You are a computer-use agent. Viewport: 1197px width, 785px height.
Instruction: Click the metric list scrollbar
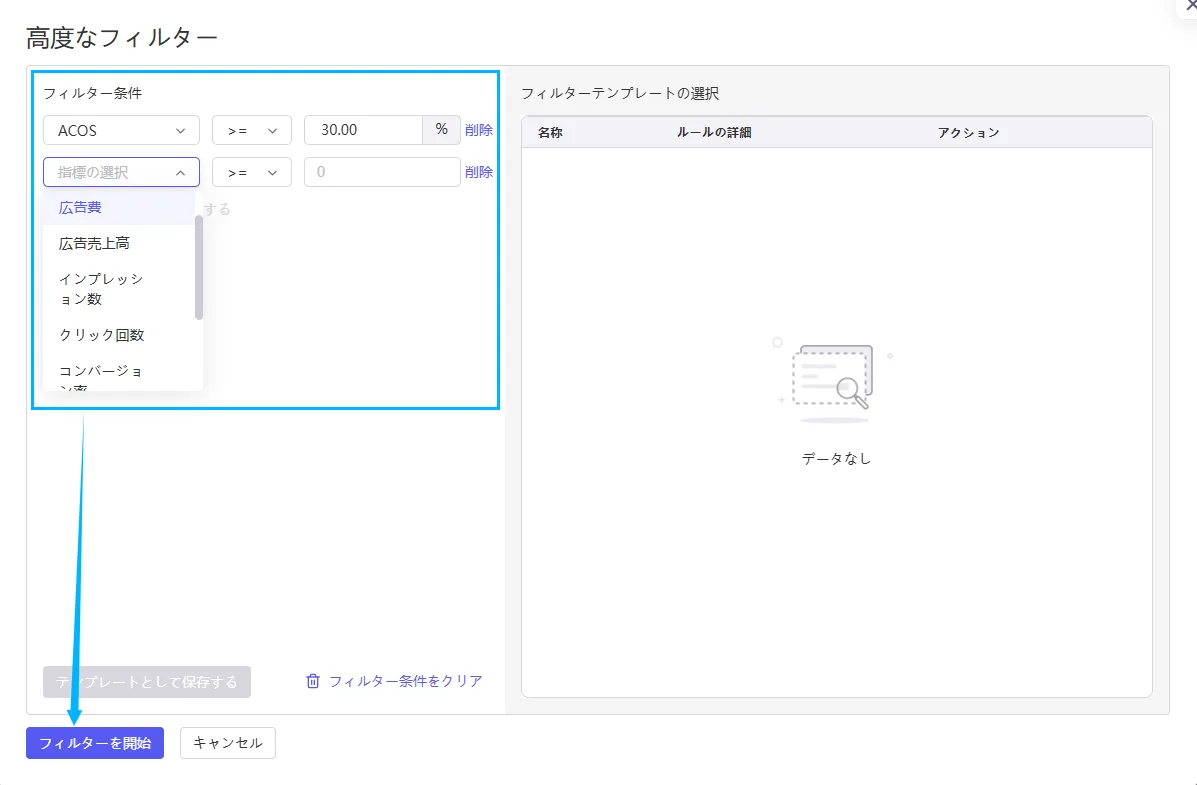199,267
